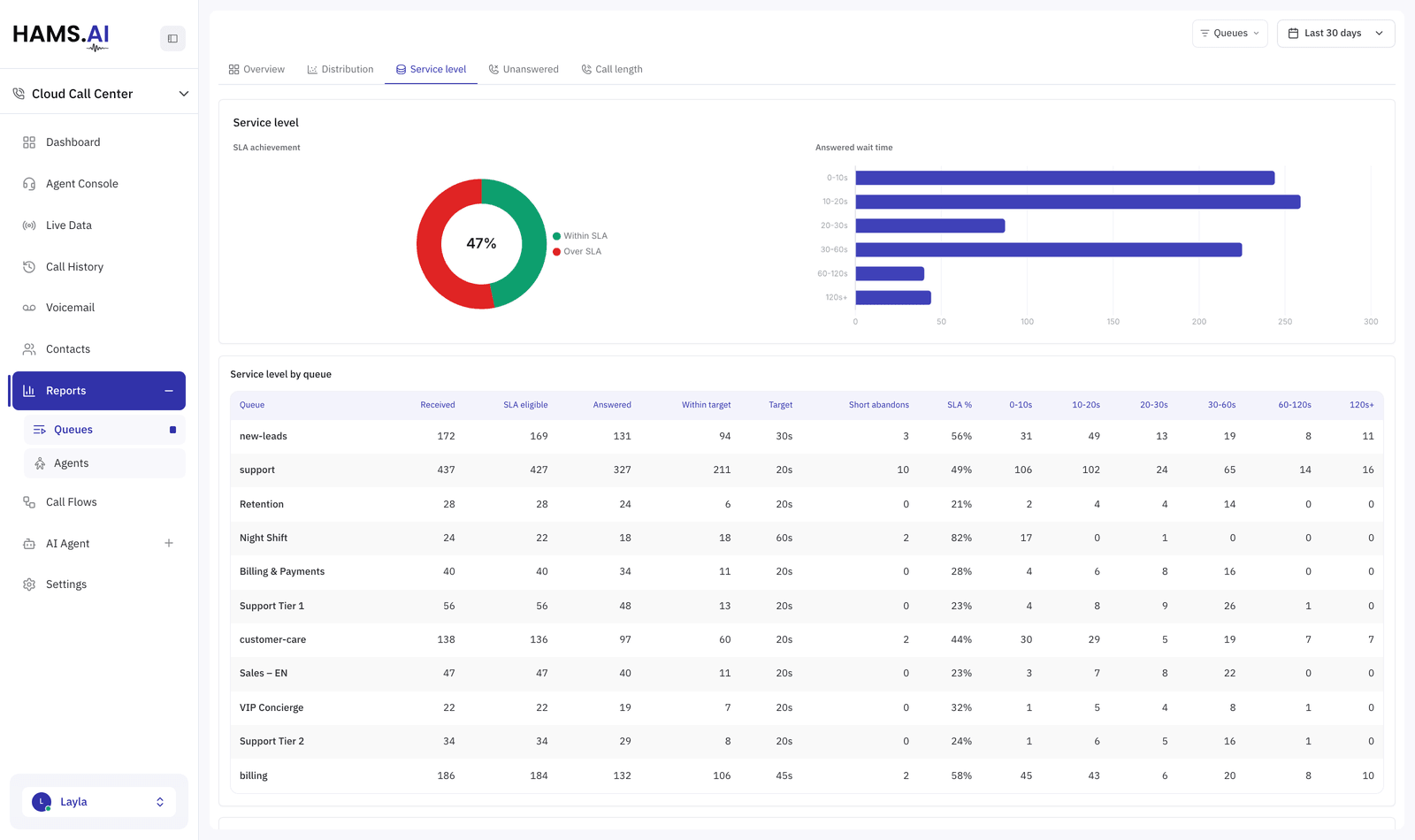
Task: Open the Layla user switcher chevrons
Action: [x=160, y=802]
